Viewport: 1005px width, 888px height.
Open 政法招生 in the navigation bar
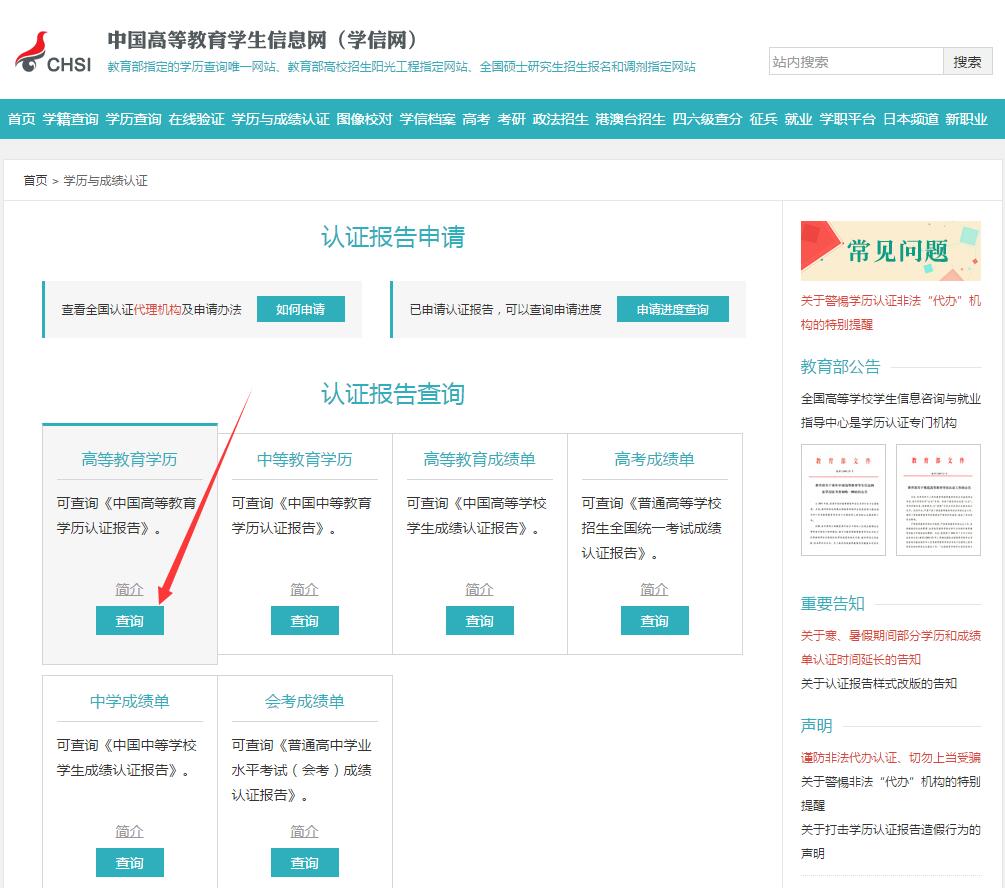[560, 119]
